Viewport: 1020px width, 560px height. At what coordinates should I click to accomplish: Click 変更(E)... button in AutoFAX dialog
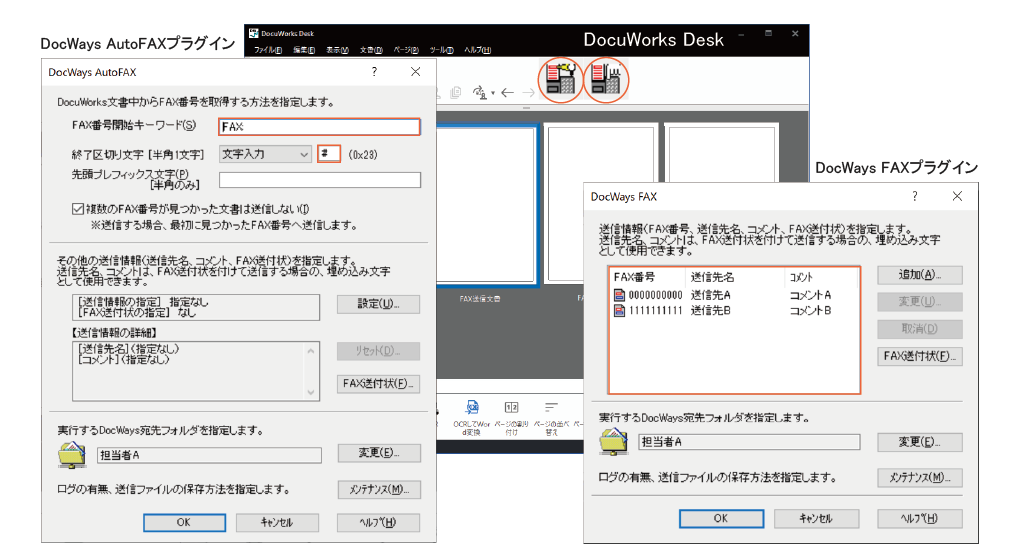379,453
